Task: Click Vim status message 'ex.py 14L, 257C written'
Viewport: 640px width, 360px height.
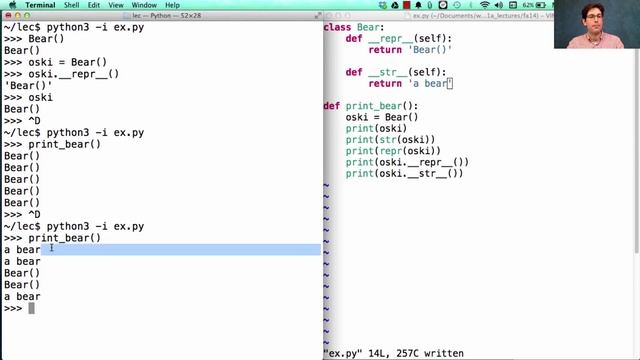Action: click(x=393, y=353)
